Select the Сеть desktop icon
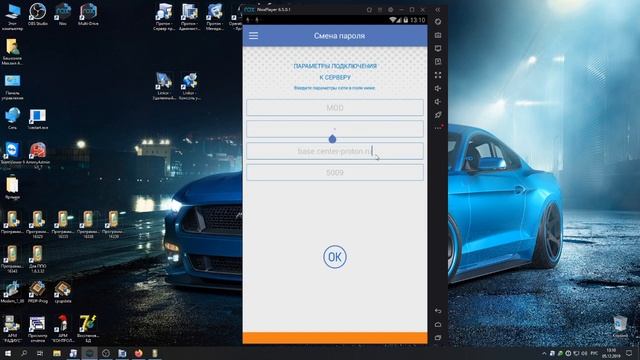 [12, 119]
